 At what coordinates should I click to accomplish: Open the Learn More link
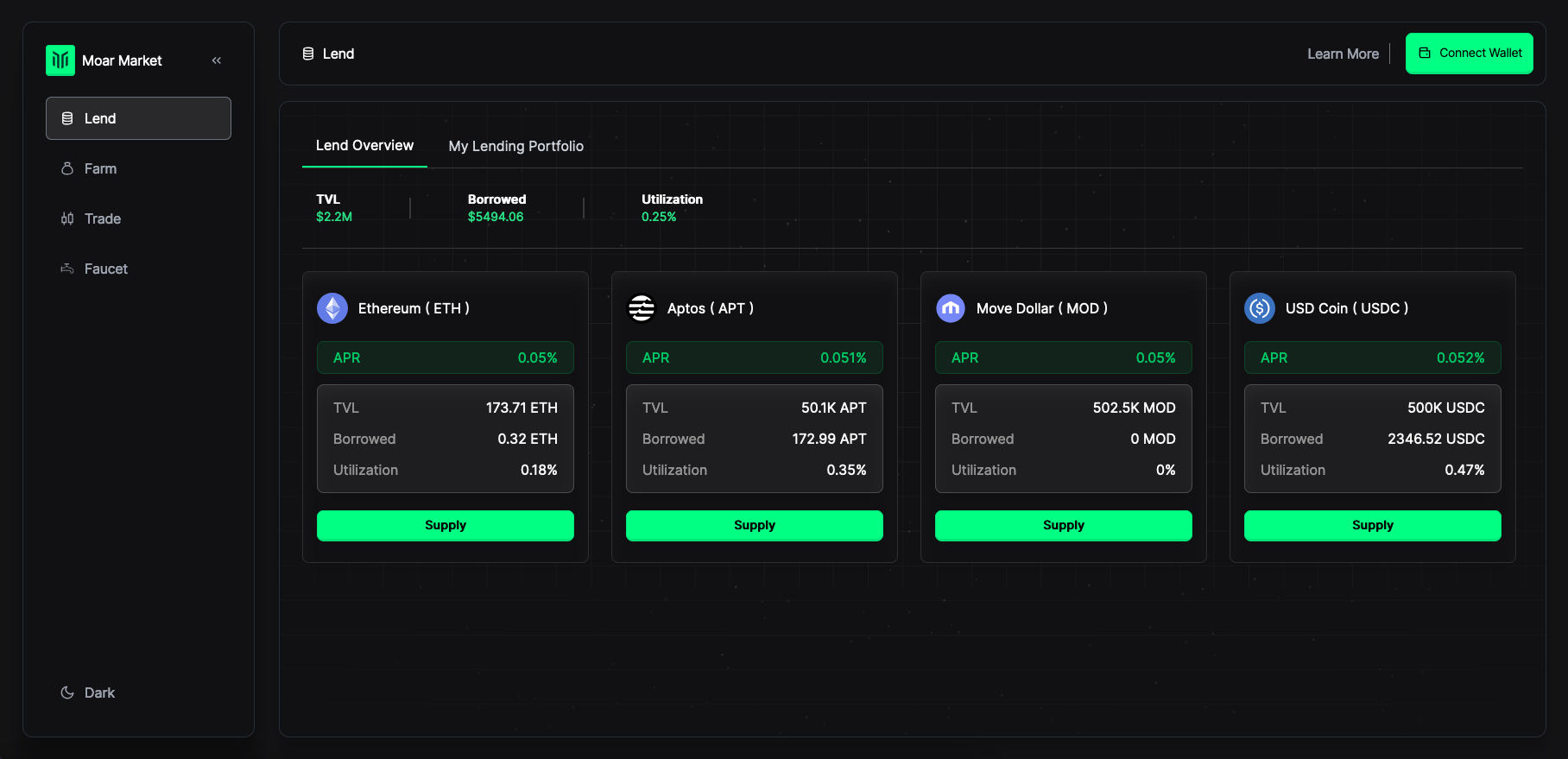pyautogui.click(x=1343, y=54)
